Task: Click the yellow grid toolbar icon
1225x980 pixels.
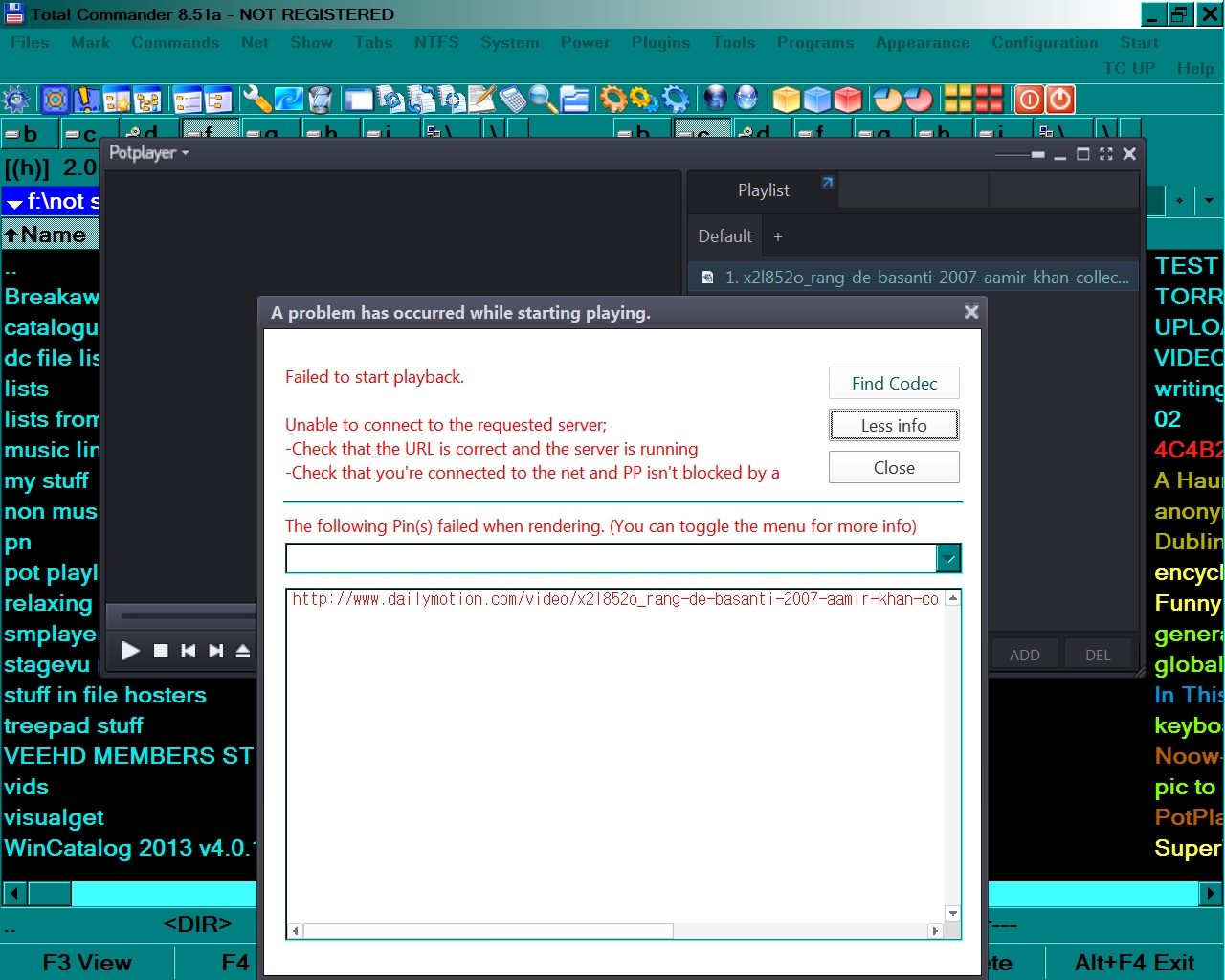Action: [958, 99]
